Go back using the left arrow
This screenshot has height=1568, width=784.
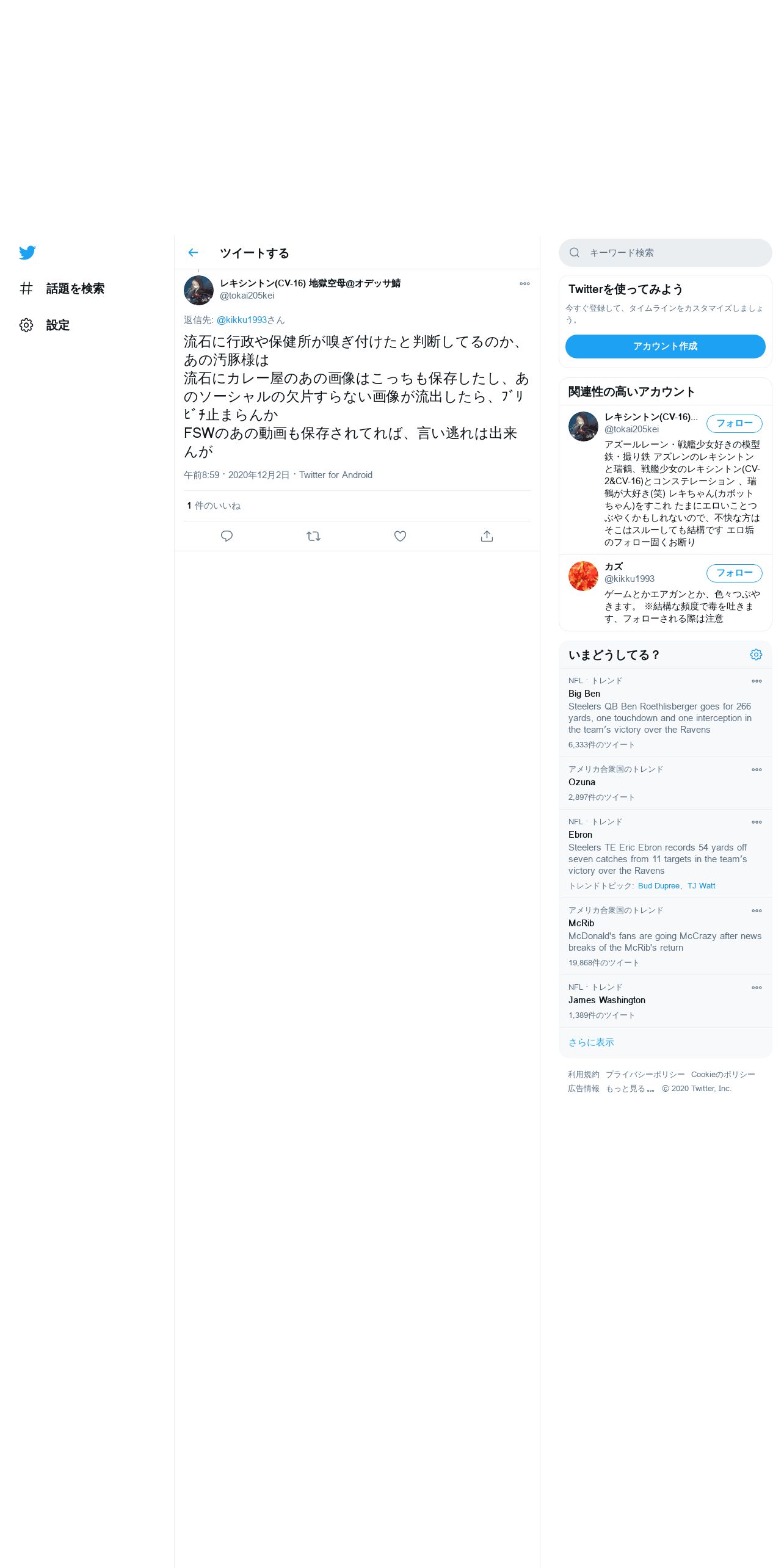point(193,253)
